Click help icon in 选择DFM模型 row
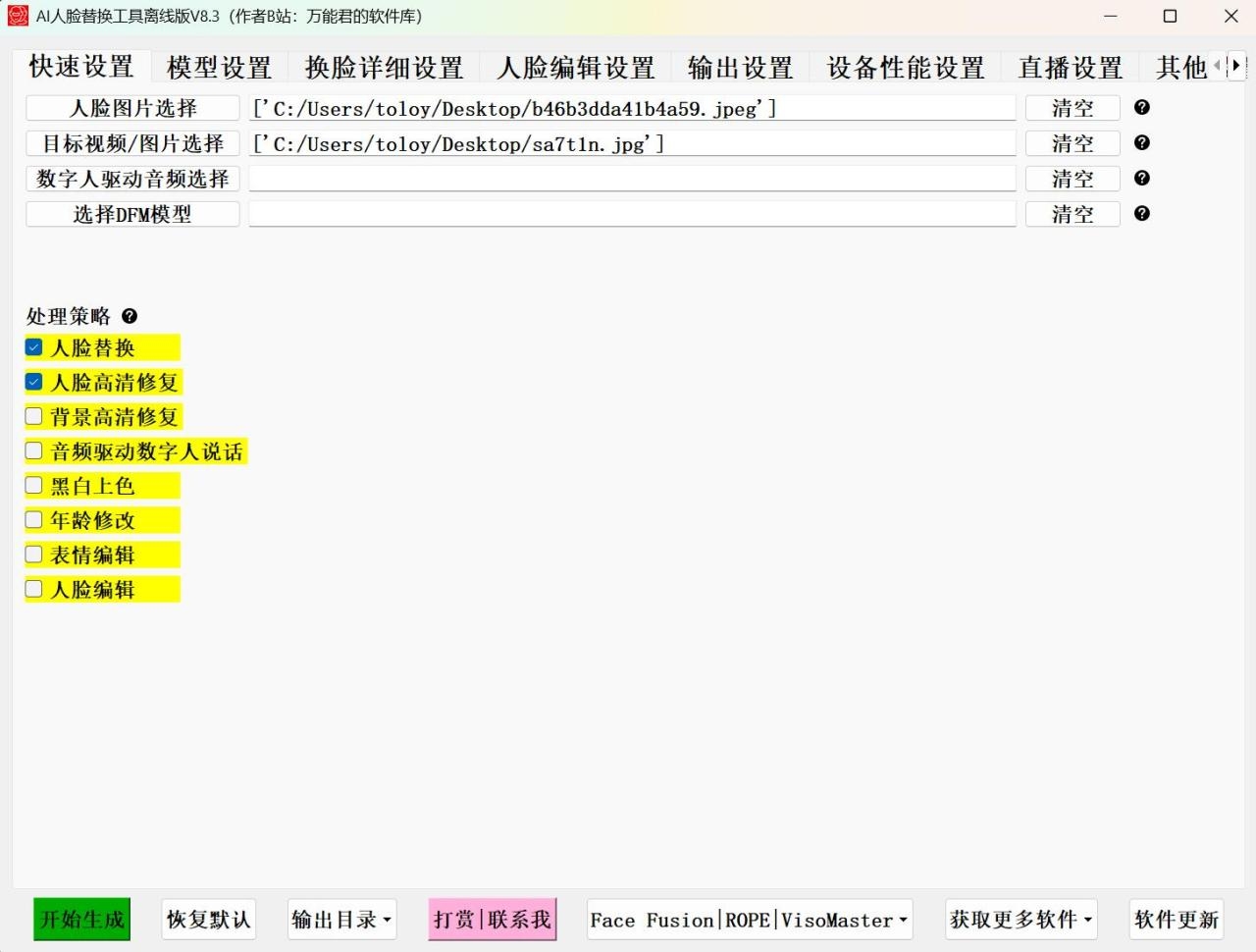This screenshot has width=1256, height=952. pyautogui.click(x=1141, y=213)
